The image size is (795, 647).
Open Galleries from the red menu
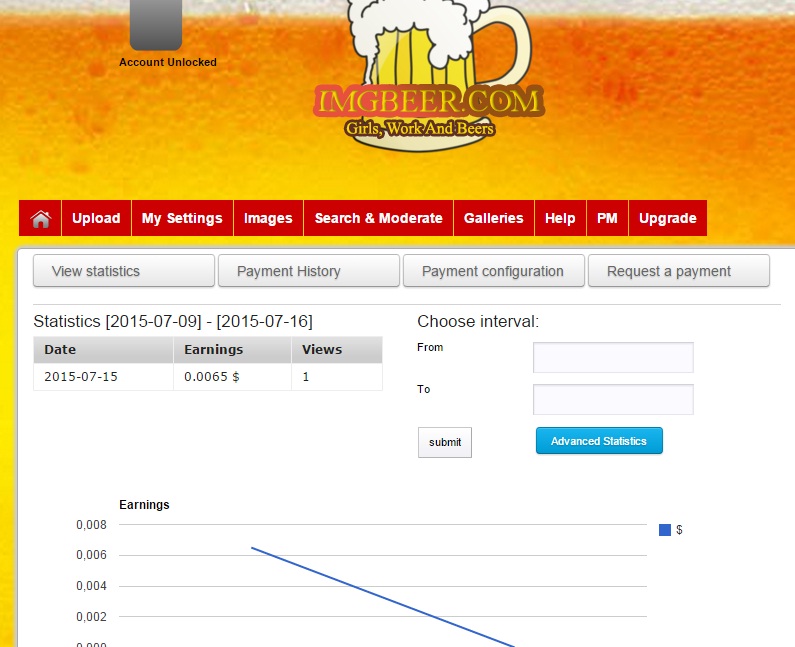[x=493, y=219]
